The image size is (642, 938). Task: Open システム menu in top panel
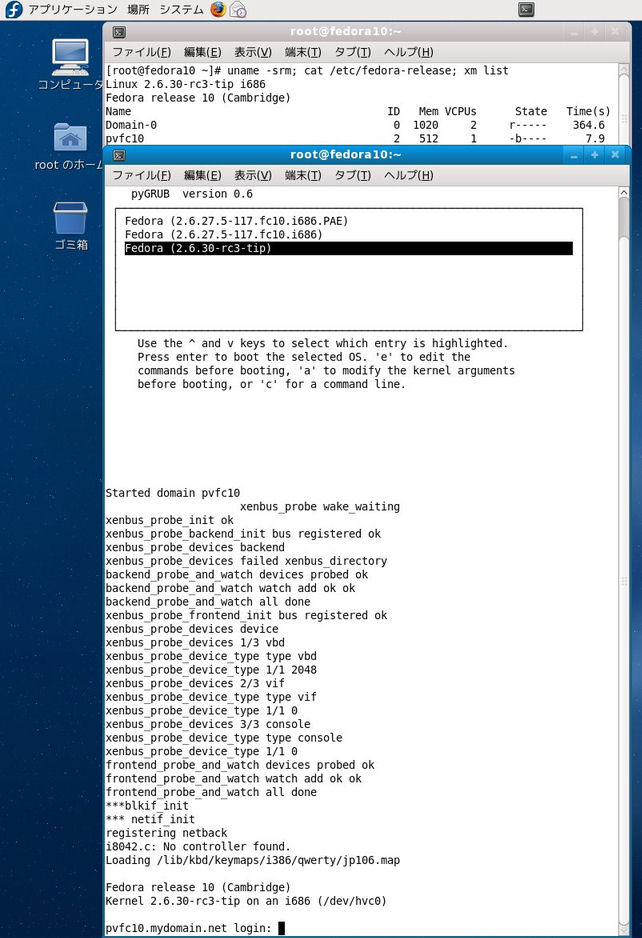coord(181,9)
